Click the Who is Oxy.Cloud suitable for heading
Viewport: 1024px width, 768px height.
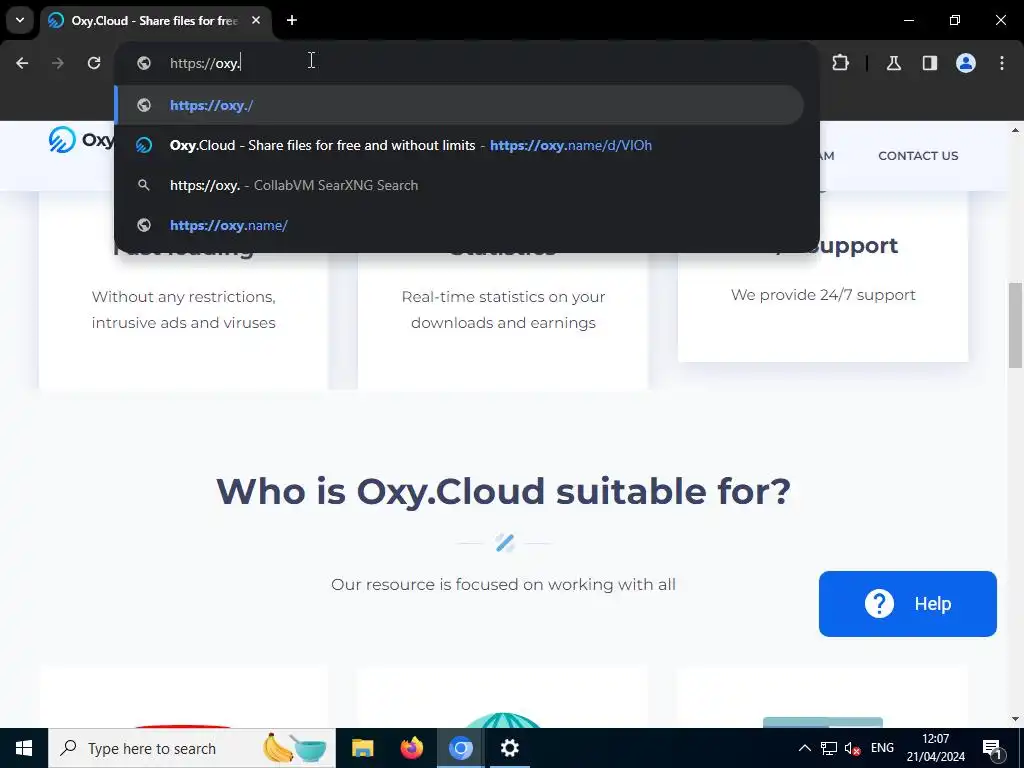pos(504,491)
